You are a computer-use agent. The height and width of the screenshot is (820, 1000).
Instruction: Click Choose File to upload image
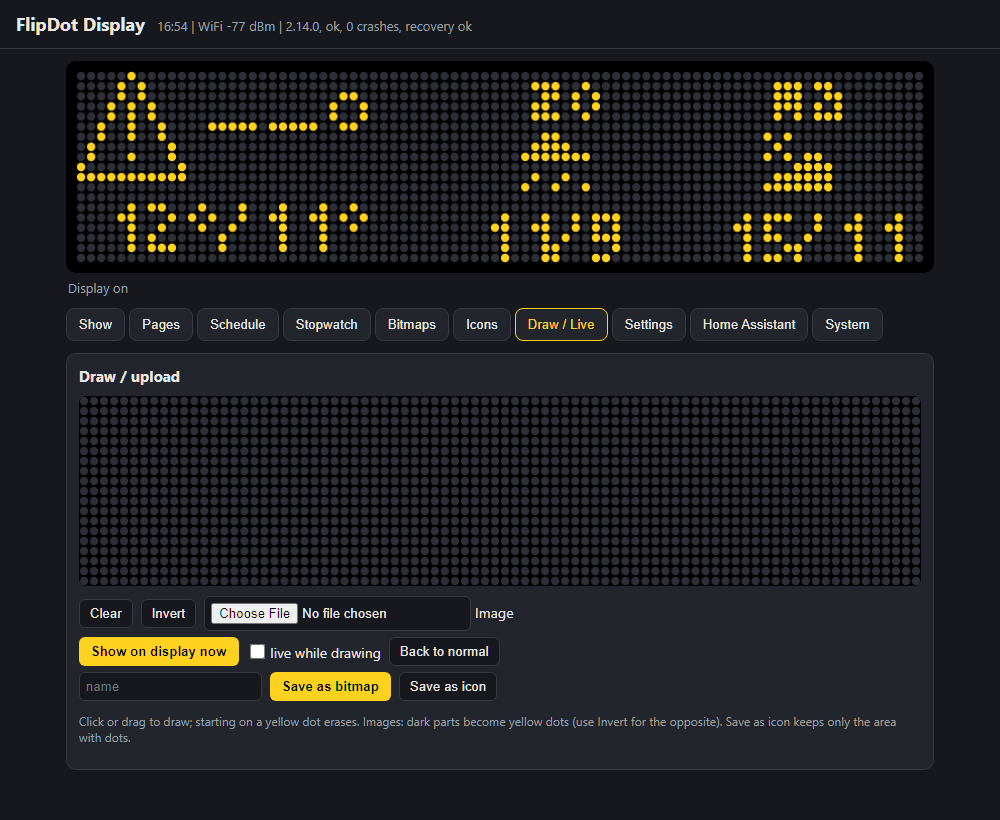(x=254, y=613)
